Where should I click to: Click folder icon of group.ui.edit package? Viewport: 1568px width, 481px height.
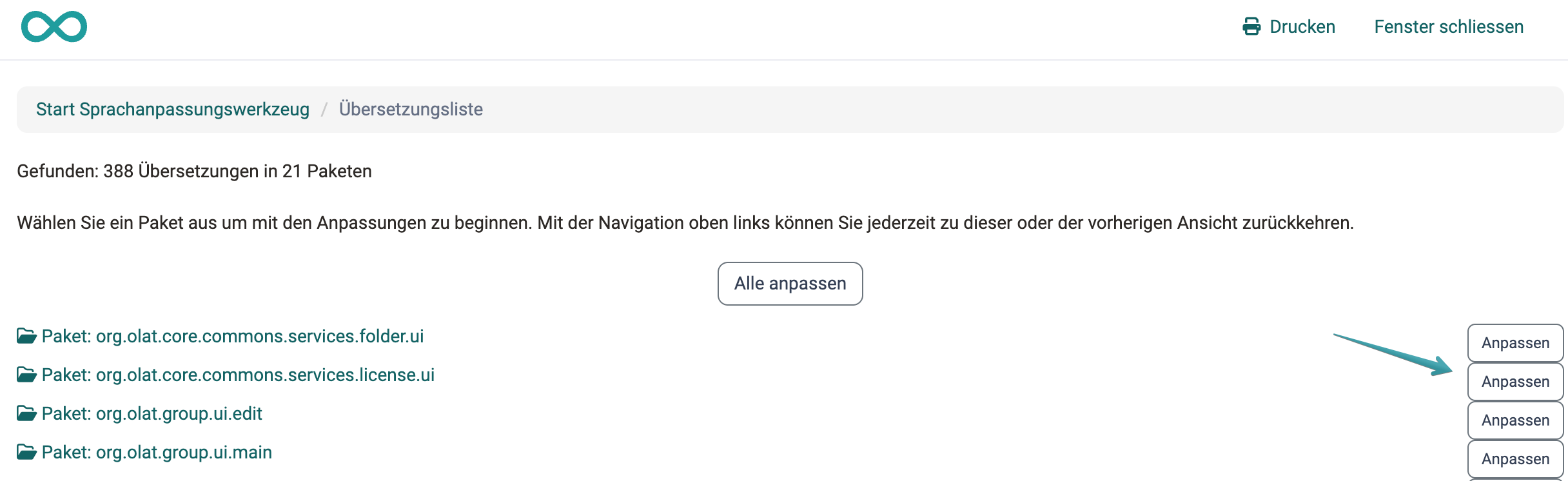pyautogui.click(x=26, y=413)
